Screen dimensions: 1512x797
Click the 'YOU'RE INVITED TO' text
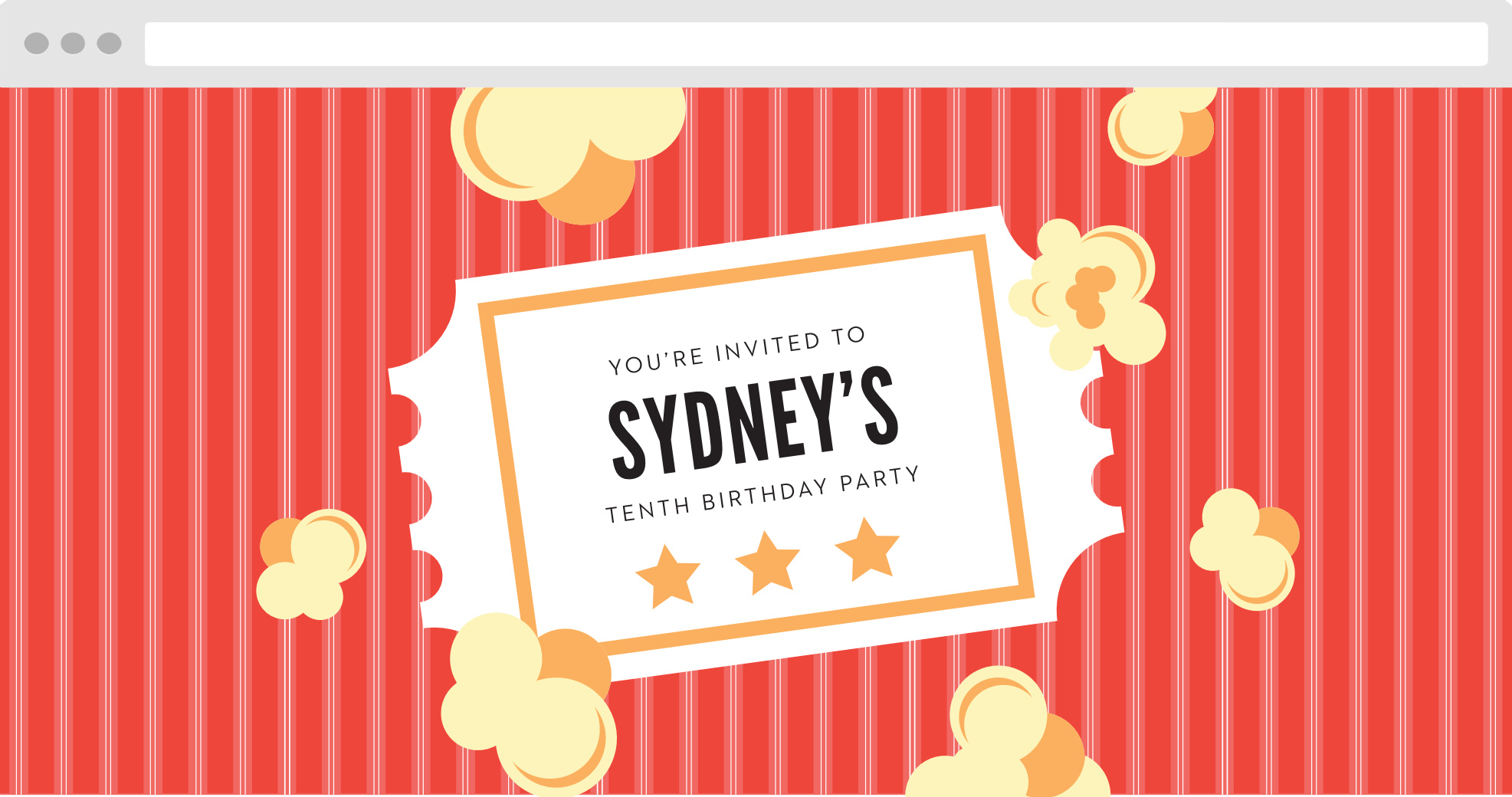[736, 351]
